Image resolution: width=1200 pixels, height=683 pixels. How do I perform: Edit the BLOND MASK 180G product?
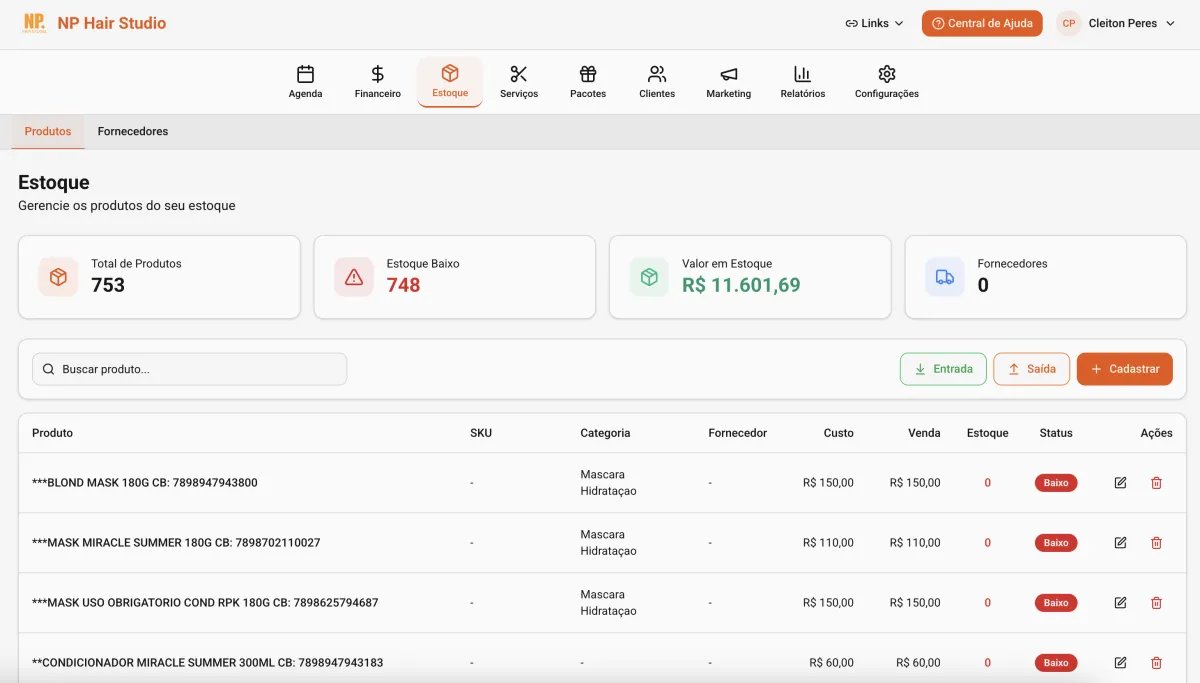click(1120, 483)
